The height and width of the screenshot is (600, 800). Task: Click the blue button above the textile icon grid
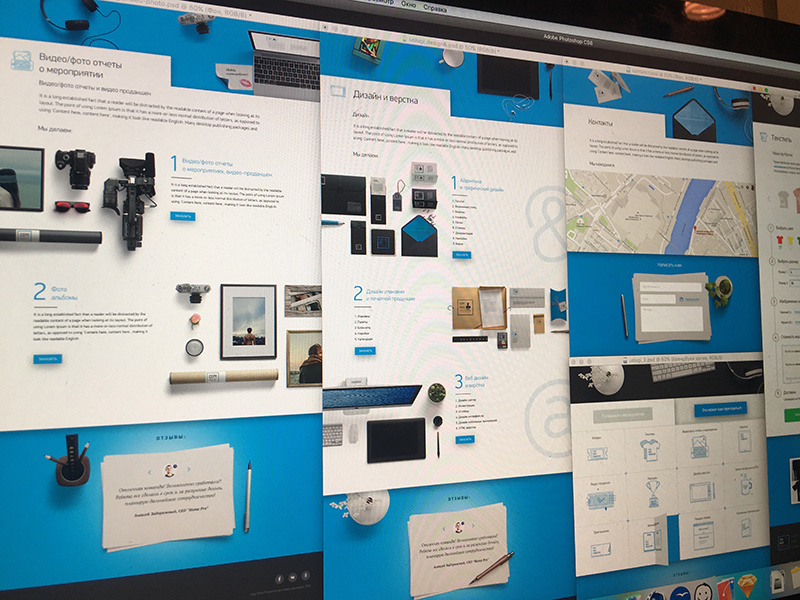click(721, 409)
